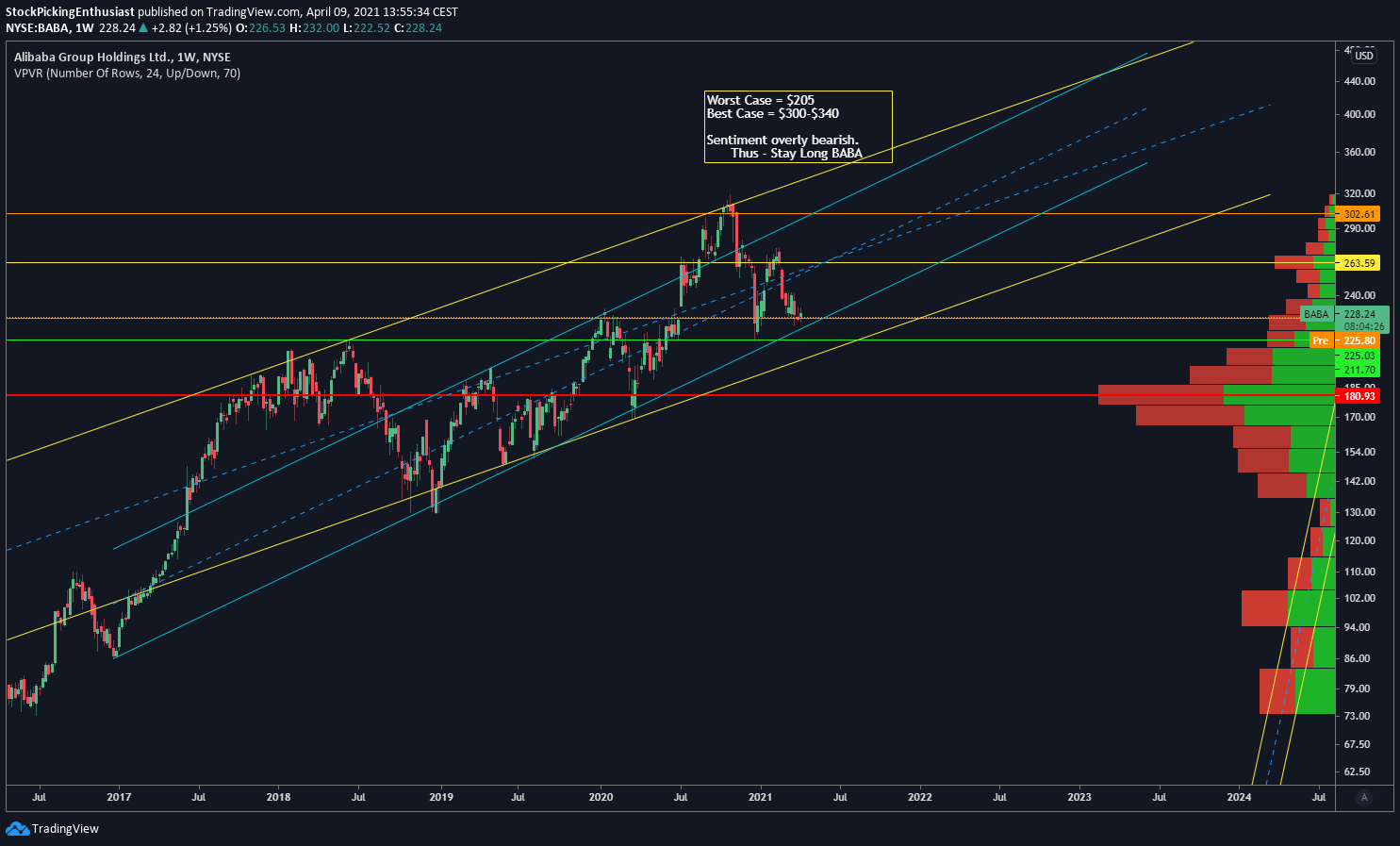This screenshot has width=1400, height=846.
Task: Click the 2023 label on time axis
Action: coord(1079,797)
